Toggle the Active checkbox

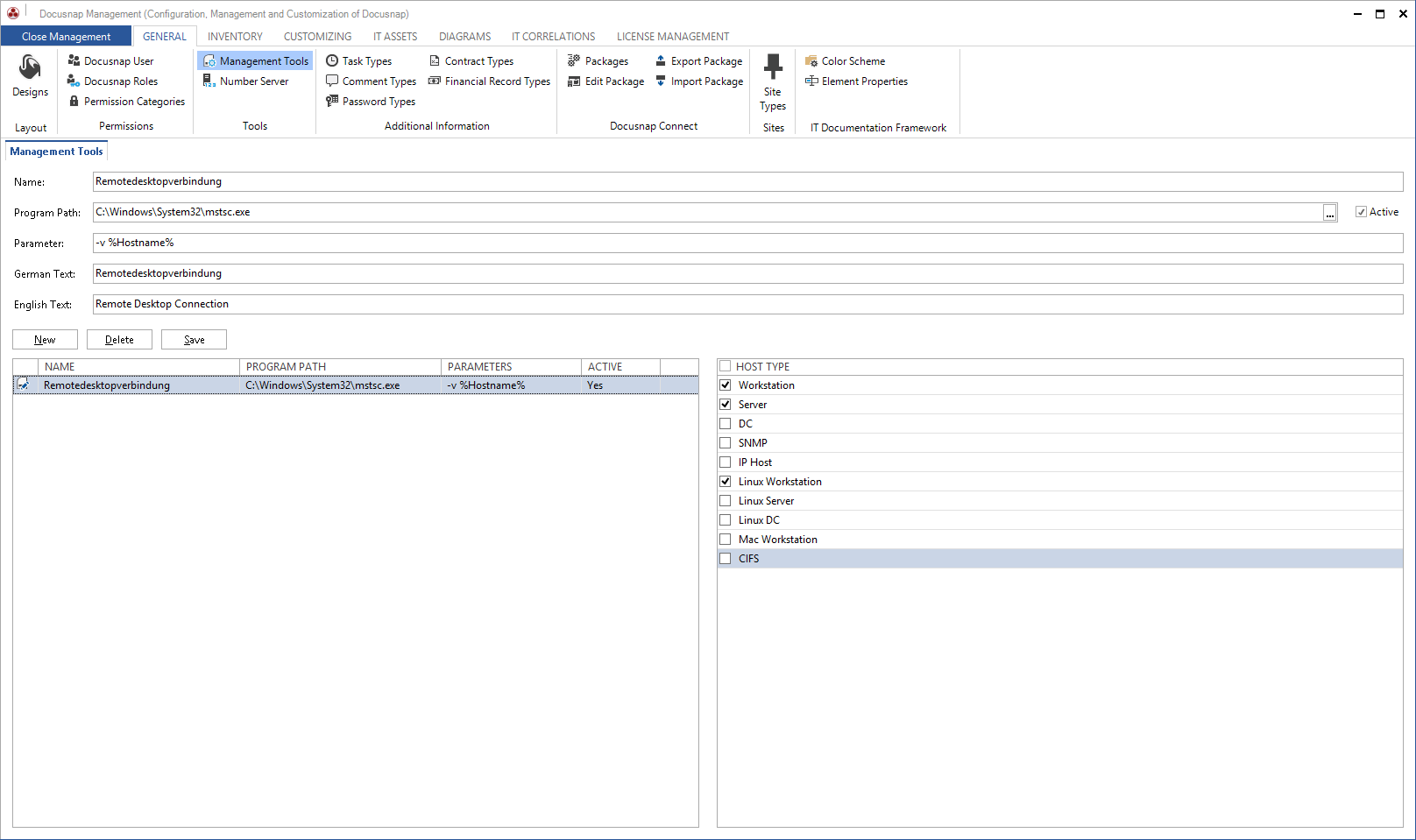tap(1361, 212)
